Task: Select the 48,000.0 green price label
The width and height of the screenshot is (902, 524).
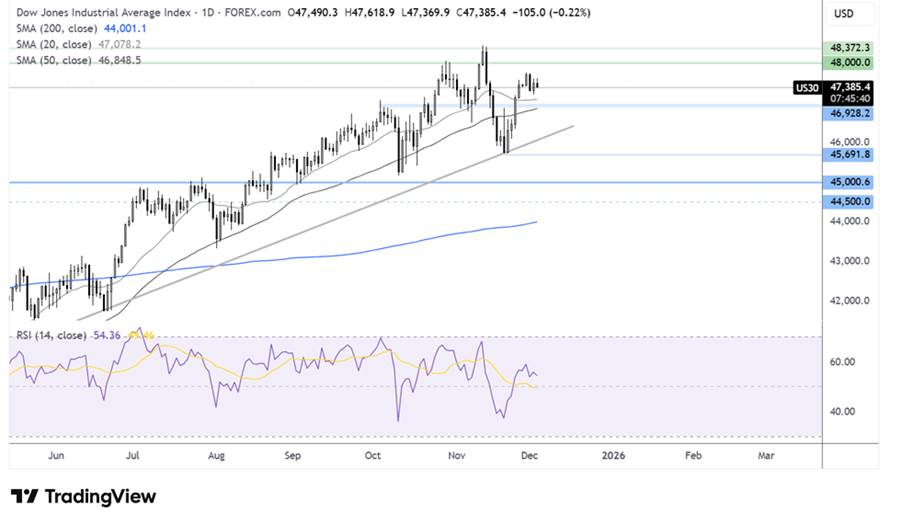Action: [x=848, y=63]
